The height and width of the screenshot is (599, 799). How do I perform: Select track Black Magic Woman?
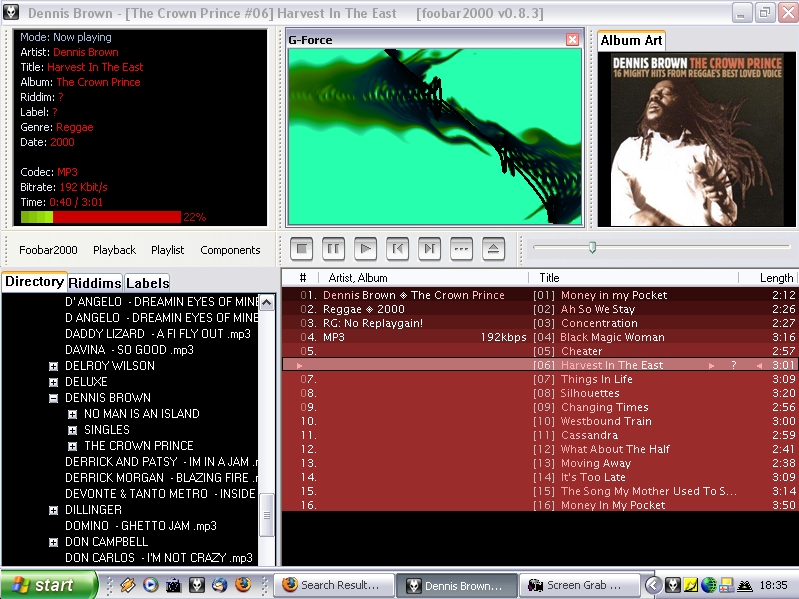point(539,337)
